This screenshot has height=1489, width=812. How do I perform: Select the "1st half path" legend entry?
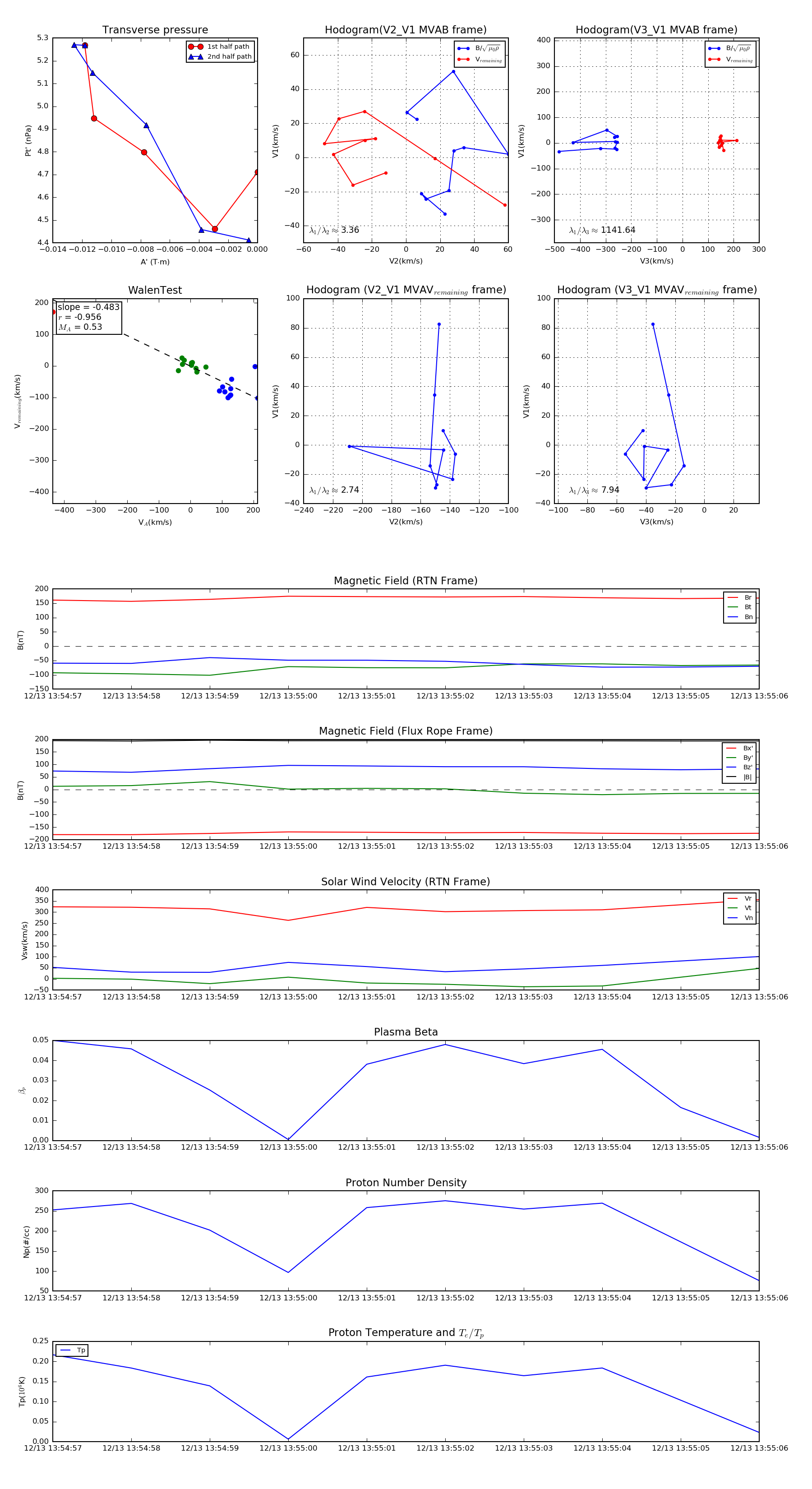click(x=219, y=47)
